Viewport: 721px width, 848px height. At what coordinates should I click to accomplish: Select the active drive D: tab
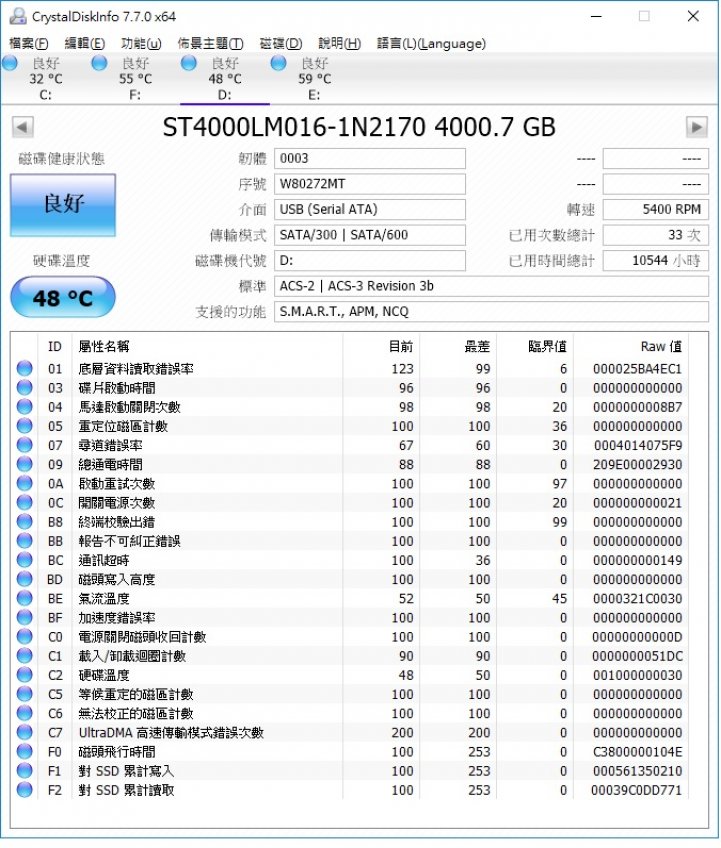click(x=224, y=79)
